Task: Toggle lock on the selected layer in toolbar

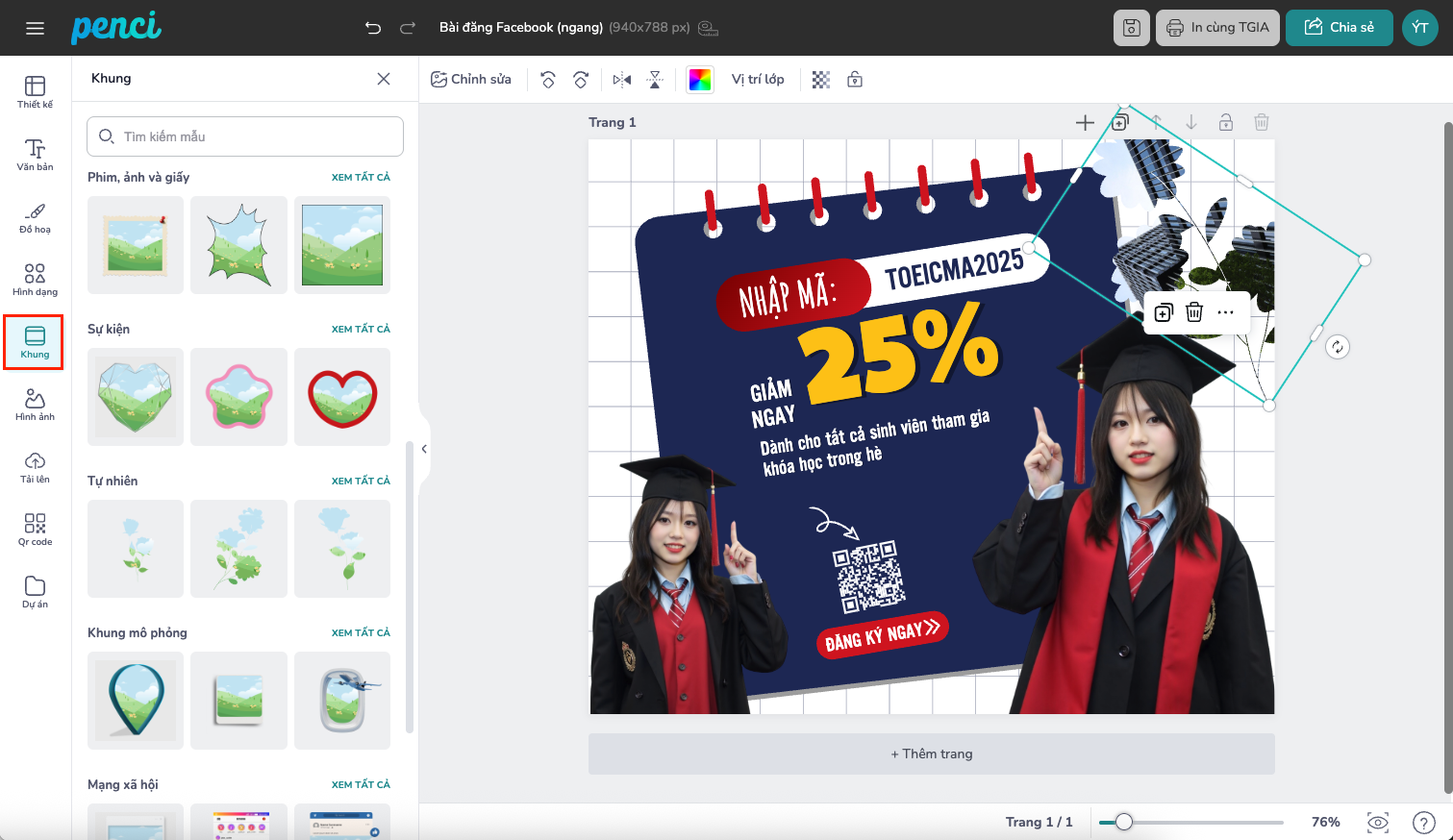Action: (x=854, y=80)
